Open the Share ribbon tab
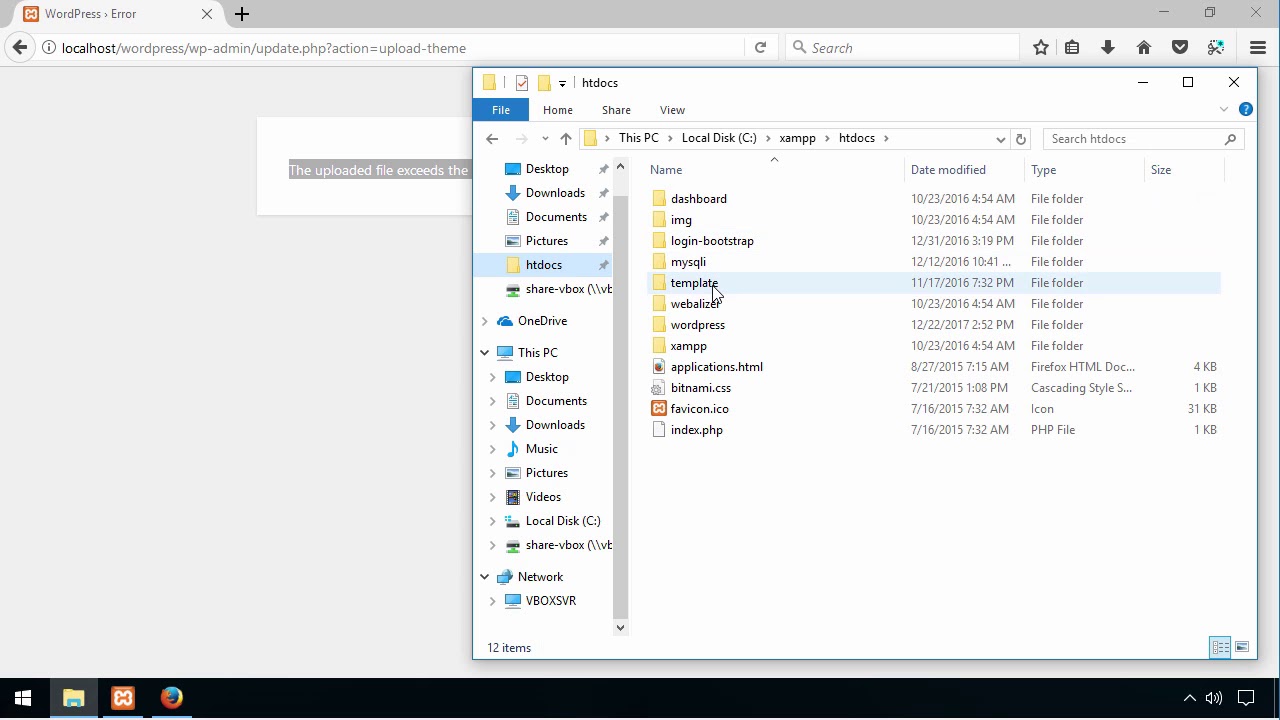Image resolution: width=1280 pixels, height=720 pixels. point(616,110)
